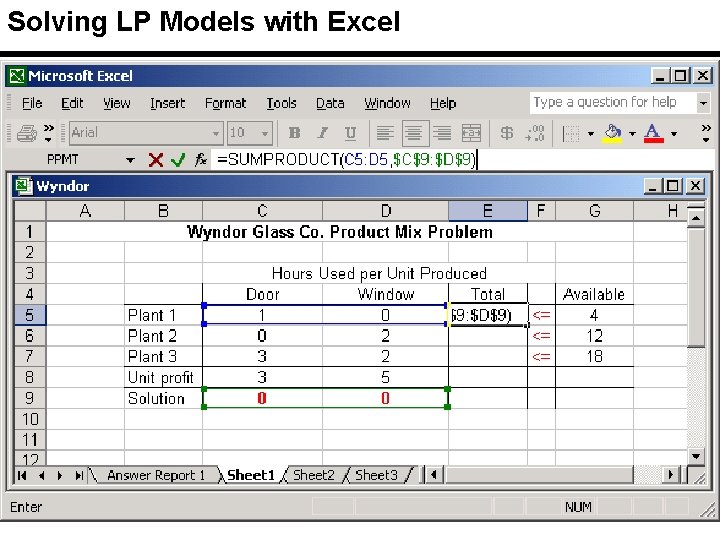Image resolution: width=720 pixels, height=540 pixels.
Task: Select Center alignment button
Action: click(415, 133)
